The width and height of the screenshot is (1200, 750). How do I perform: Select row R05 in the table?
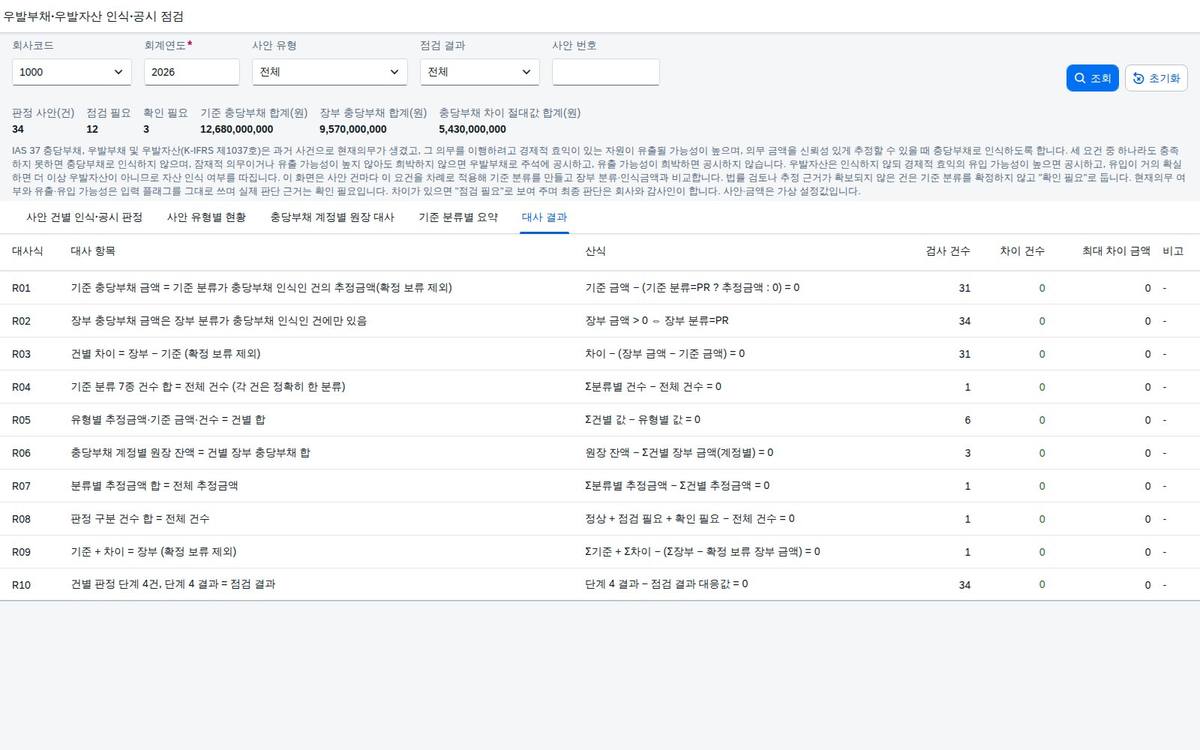point(600,420)
